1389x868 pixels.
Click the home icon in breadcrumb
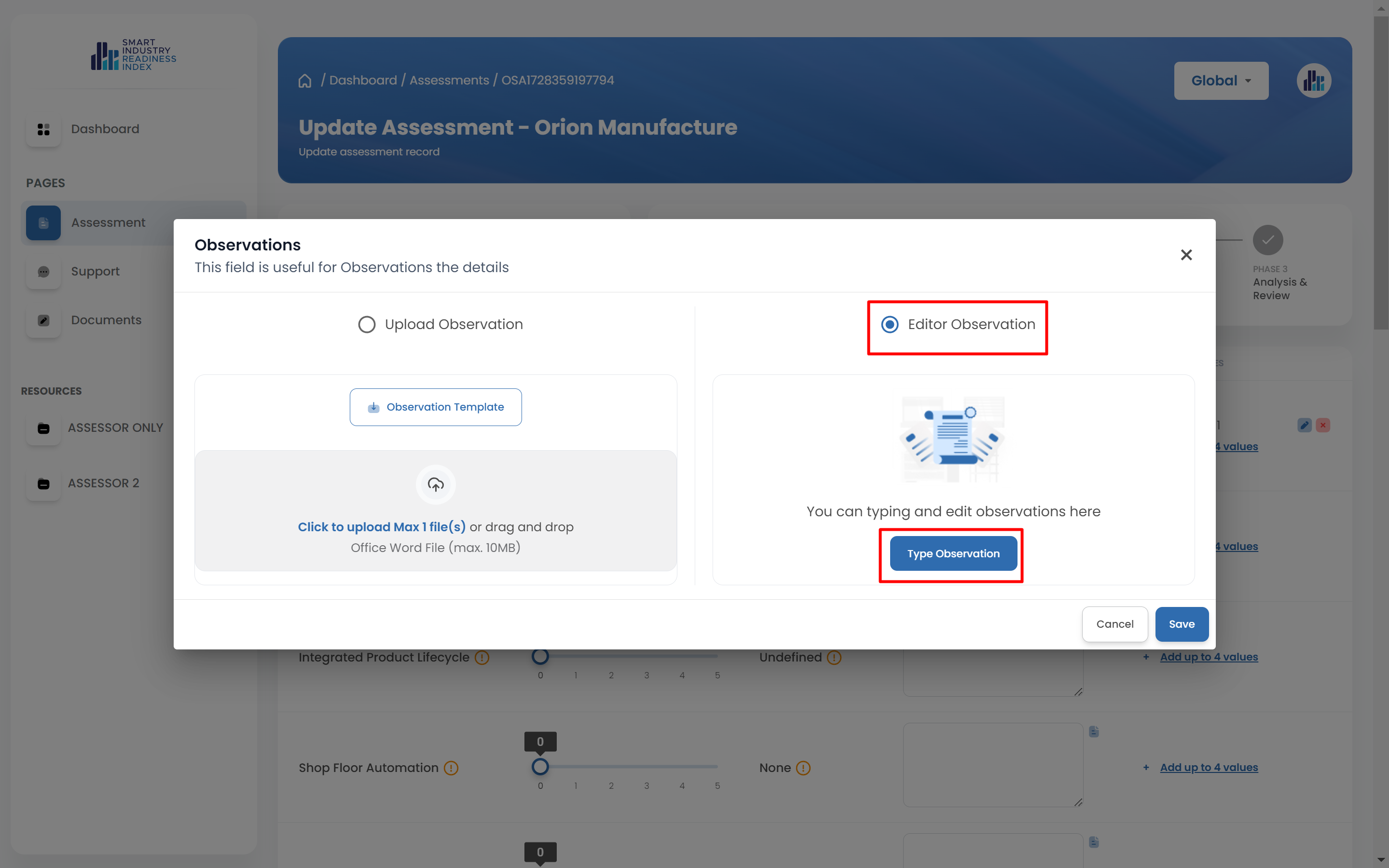pos(305,81)
